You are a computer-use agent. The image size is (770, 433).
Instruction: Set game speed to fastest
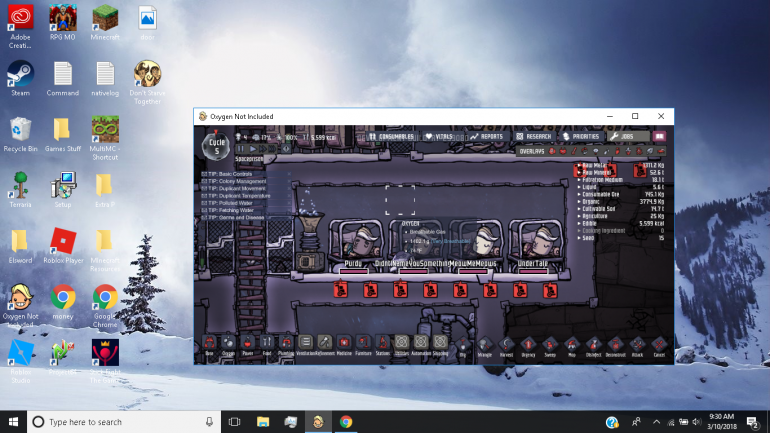tap(273, 149)
